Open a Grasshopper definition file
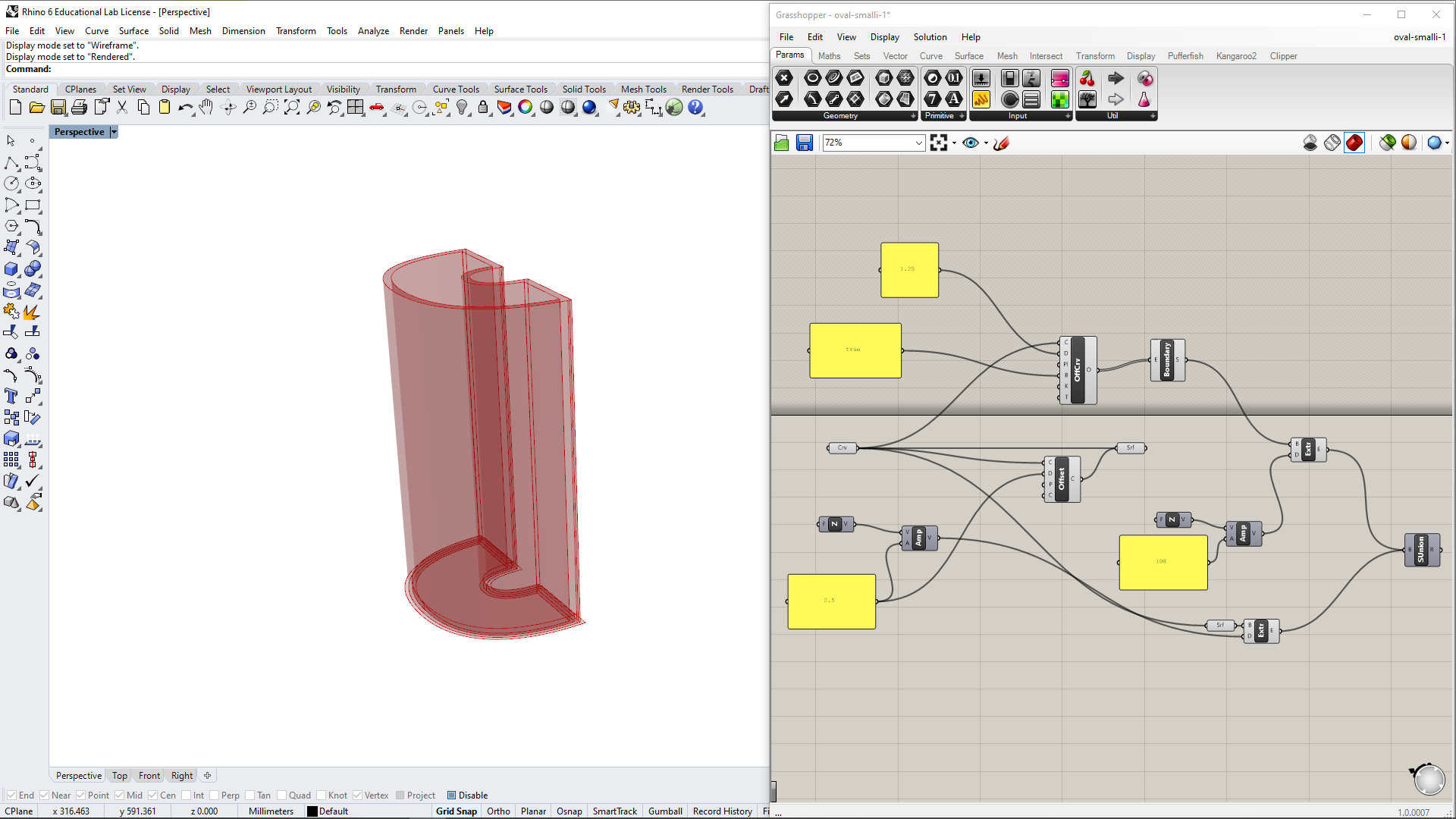 781,143
